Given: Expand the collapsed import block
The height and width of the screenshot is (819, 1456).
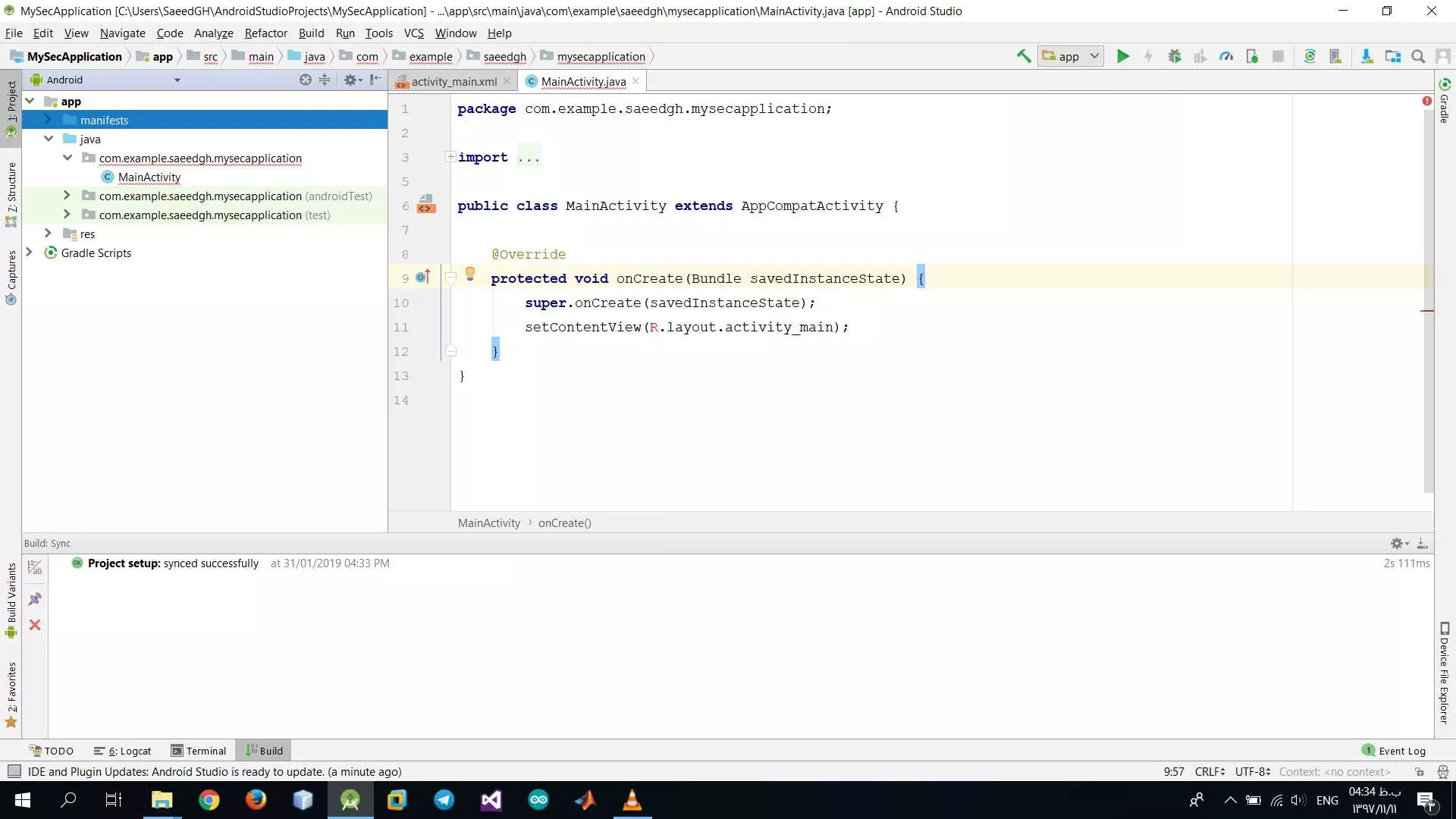Looking at the screenshot, I should coord(450,157).
